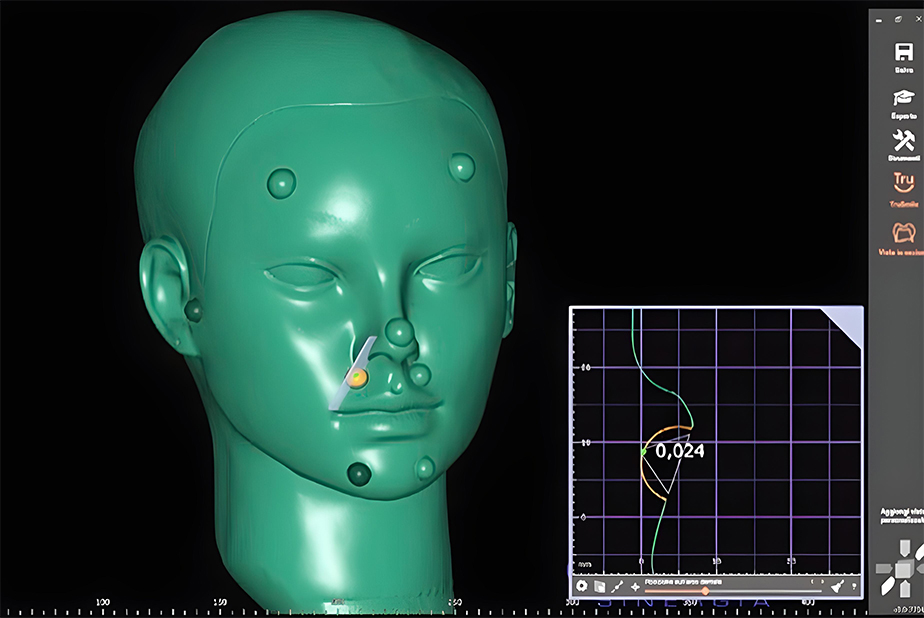Click the Salva (save) floppy disk icon
This screenshot has height=618, width=924.
903,52
